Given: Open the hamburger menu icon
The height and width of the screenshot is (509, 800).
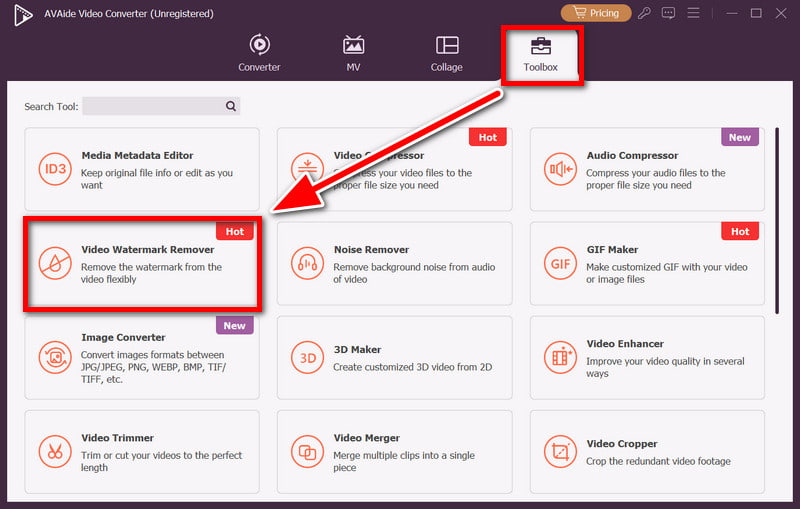Looking at the screenshot, I should (x=693, y=13).
